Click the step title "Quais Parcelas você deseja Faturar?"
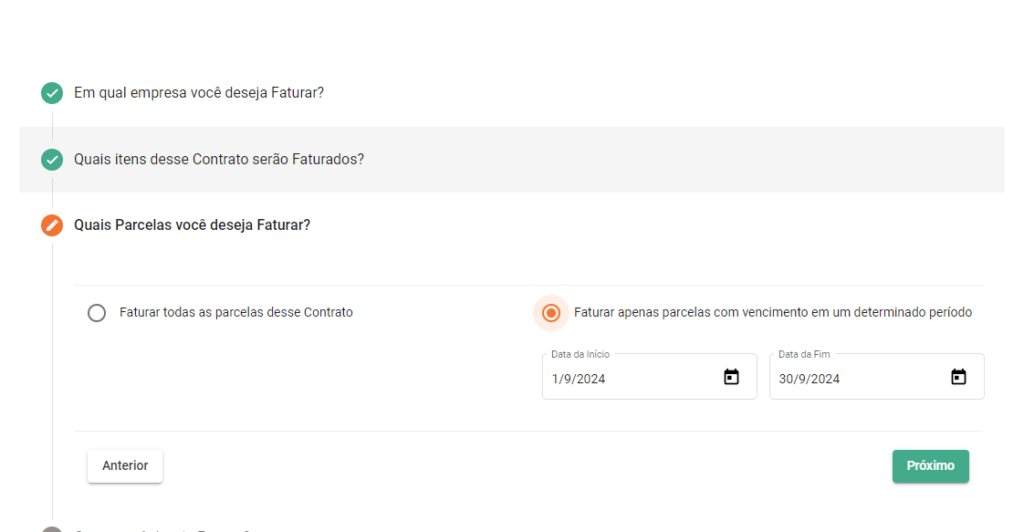 tap(192, 225)
